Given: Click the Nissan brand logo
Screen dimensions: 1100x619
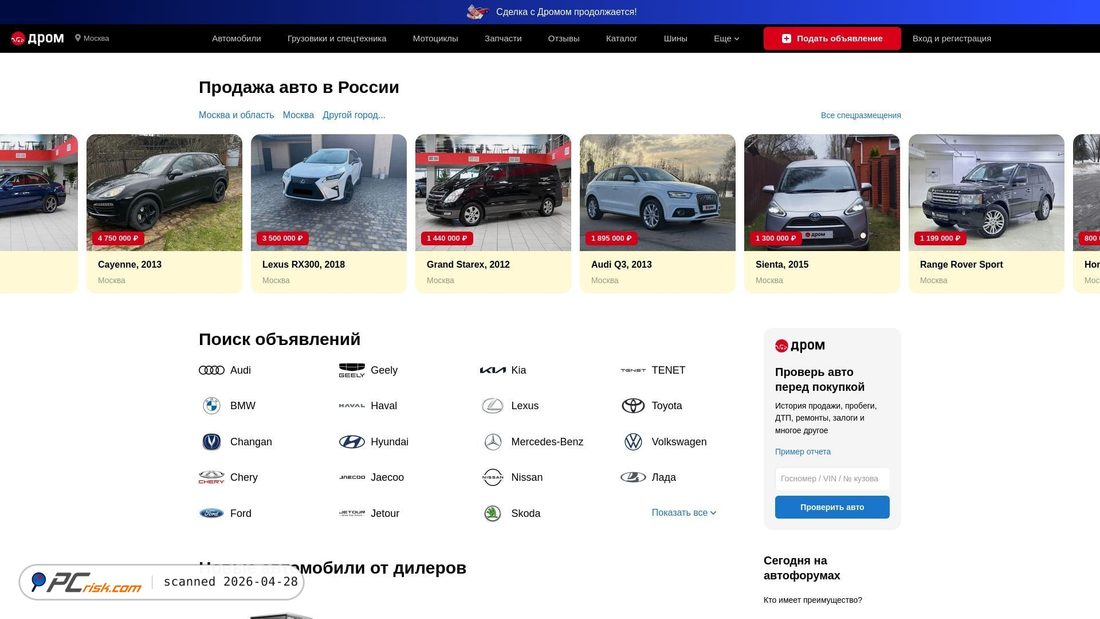Looking at the screenshot, I should pyautogui.click(x=492, y=477).
